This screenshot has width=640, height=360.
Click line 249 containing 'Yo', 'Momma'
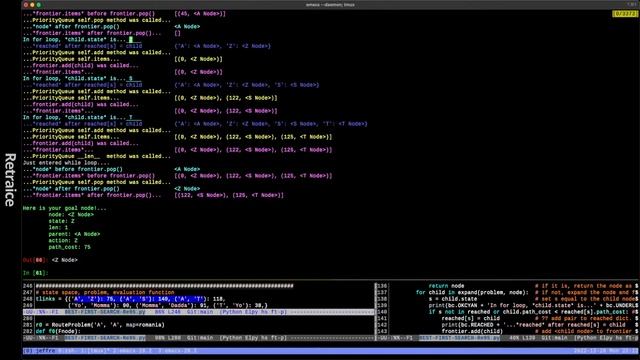(x=168, y=306)
